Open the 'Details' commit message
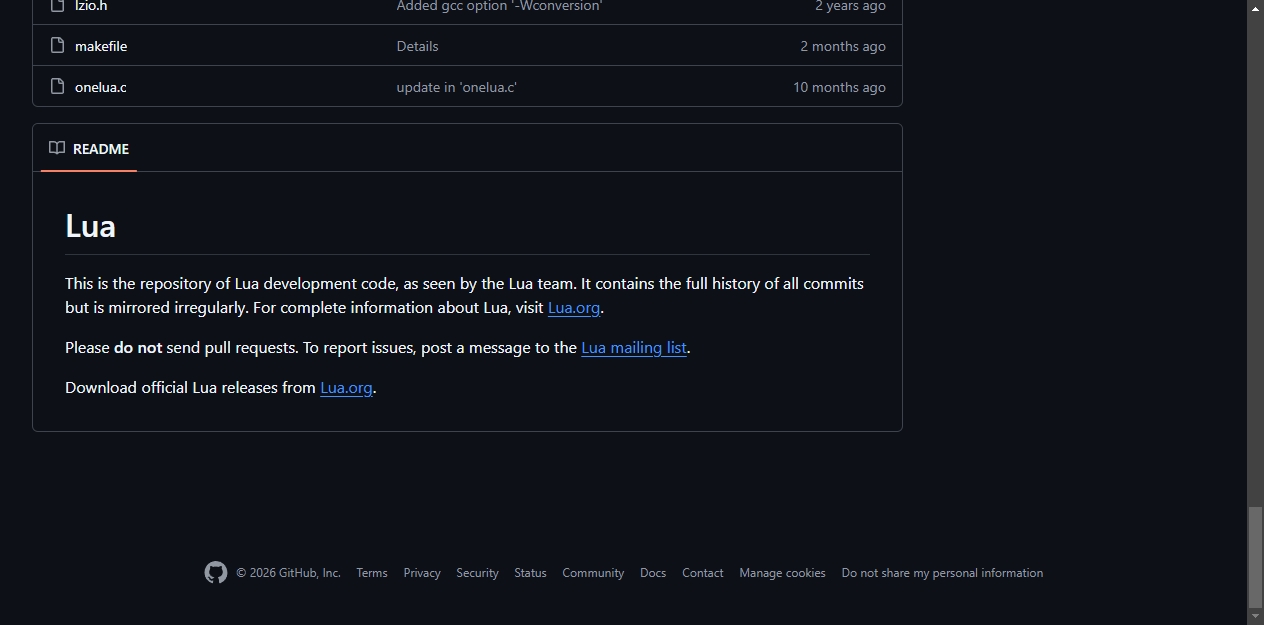Viewport: 1264px width, 625px height. [x=417, y=46]
